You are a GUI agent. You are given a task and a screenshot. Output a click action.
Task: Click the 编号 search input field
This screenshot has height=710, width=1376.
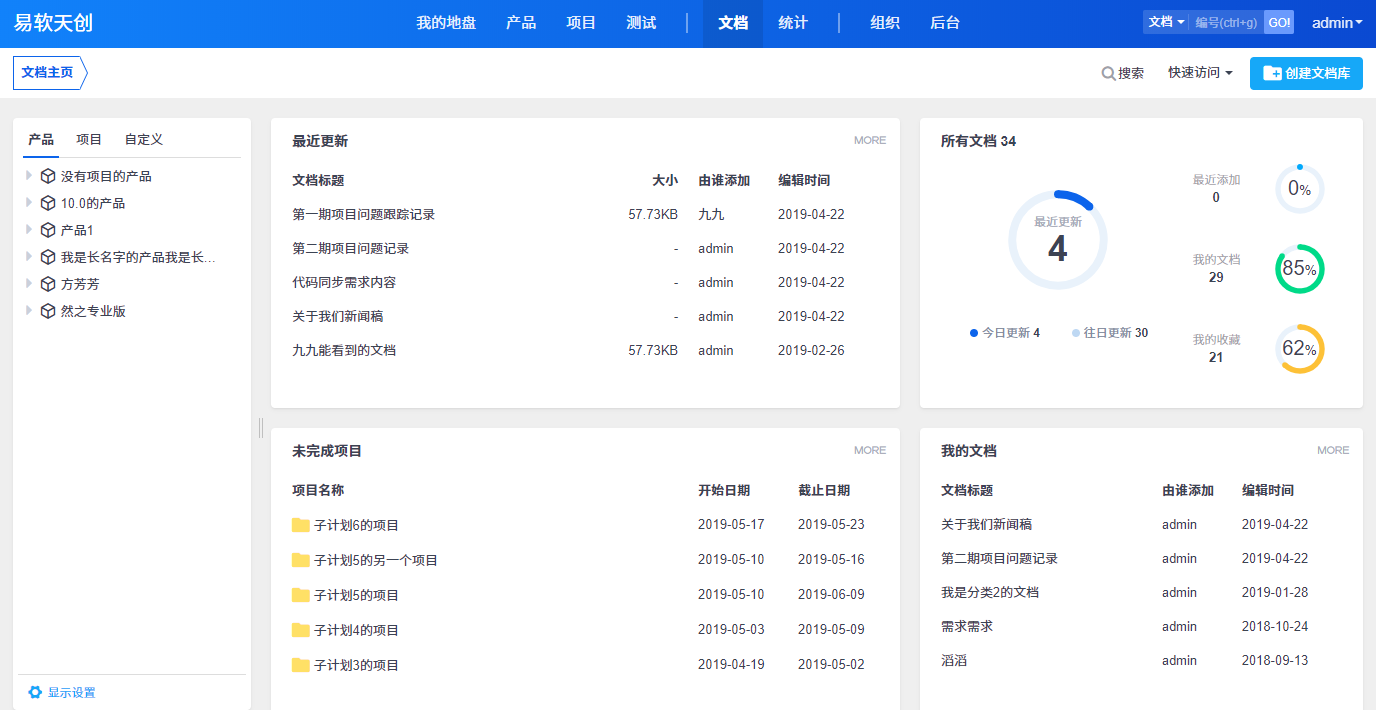[1227, 22]
